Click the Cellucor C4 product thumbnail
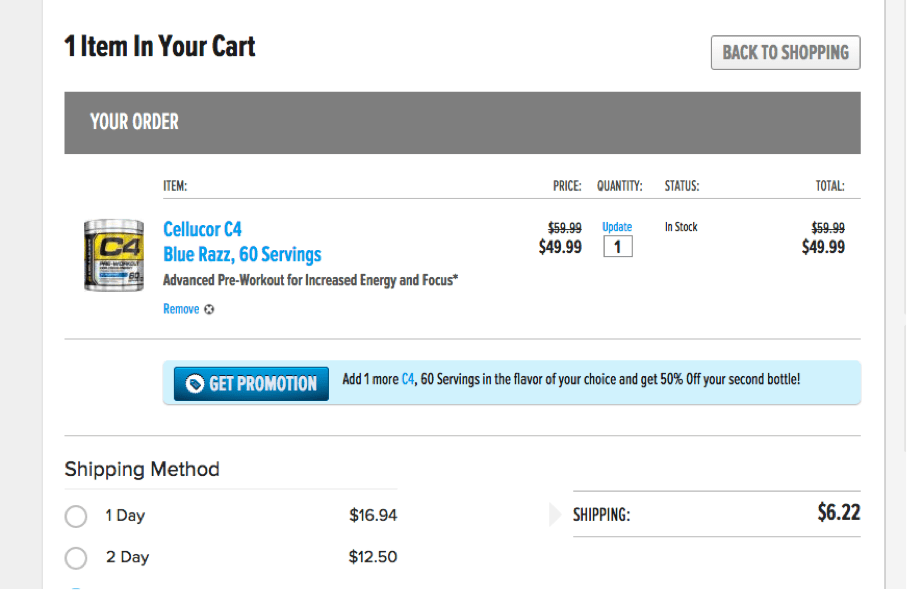This screenshot has width=907, height=590. point(114,255)
